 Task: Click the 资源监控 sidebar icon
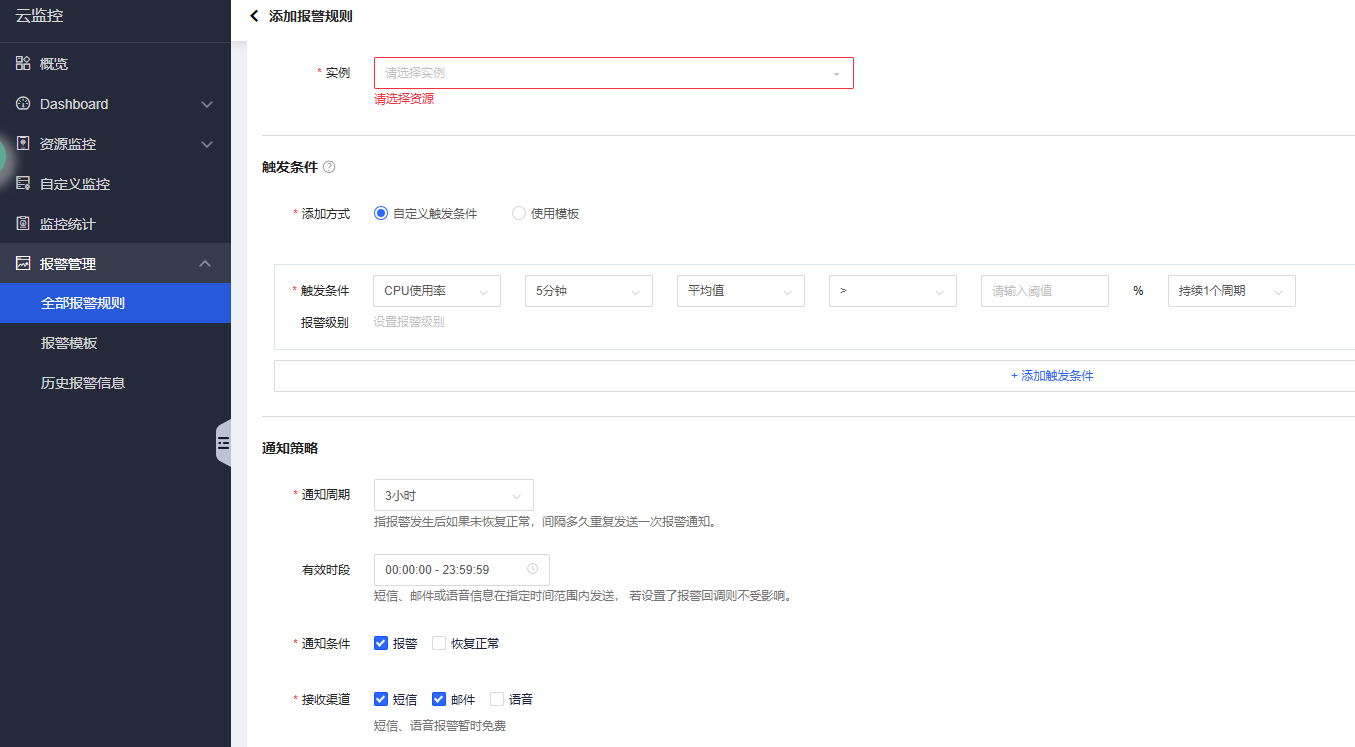pyautogui.click(x=23, y=144)
